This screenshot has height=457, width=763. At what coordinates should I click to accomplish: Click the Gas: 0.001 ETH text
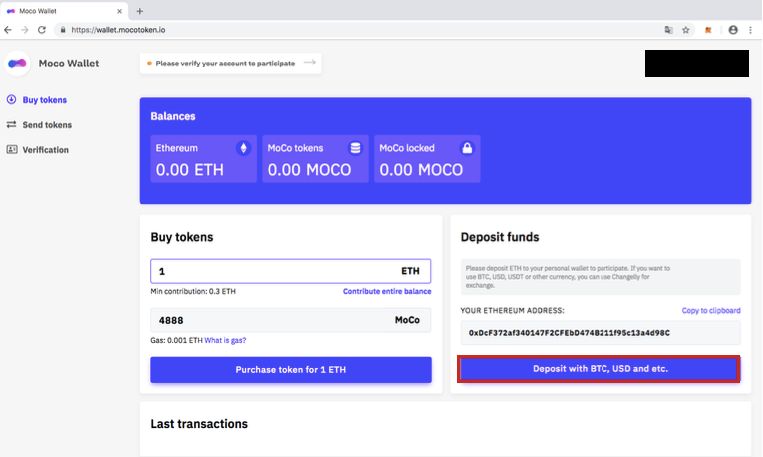176,340
